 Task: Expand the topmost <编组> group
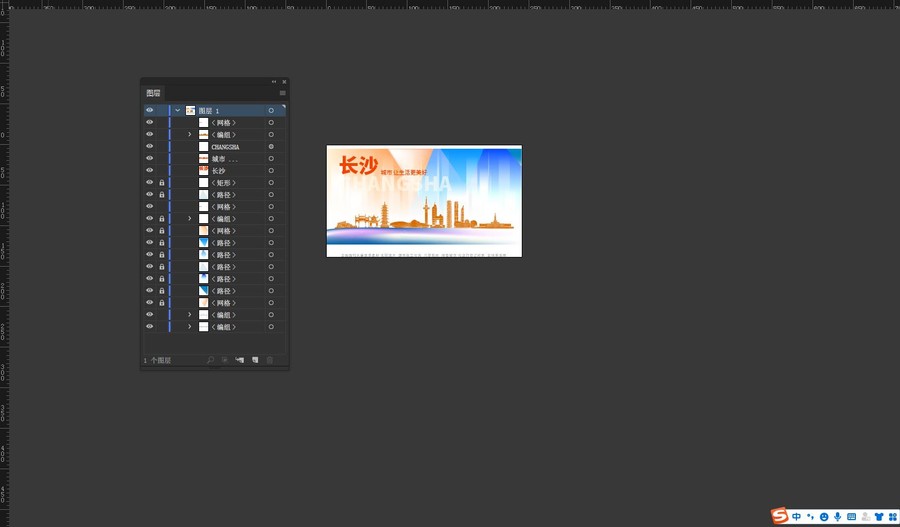tap(189, 134)
